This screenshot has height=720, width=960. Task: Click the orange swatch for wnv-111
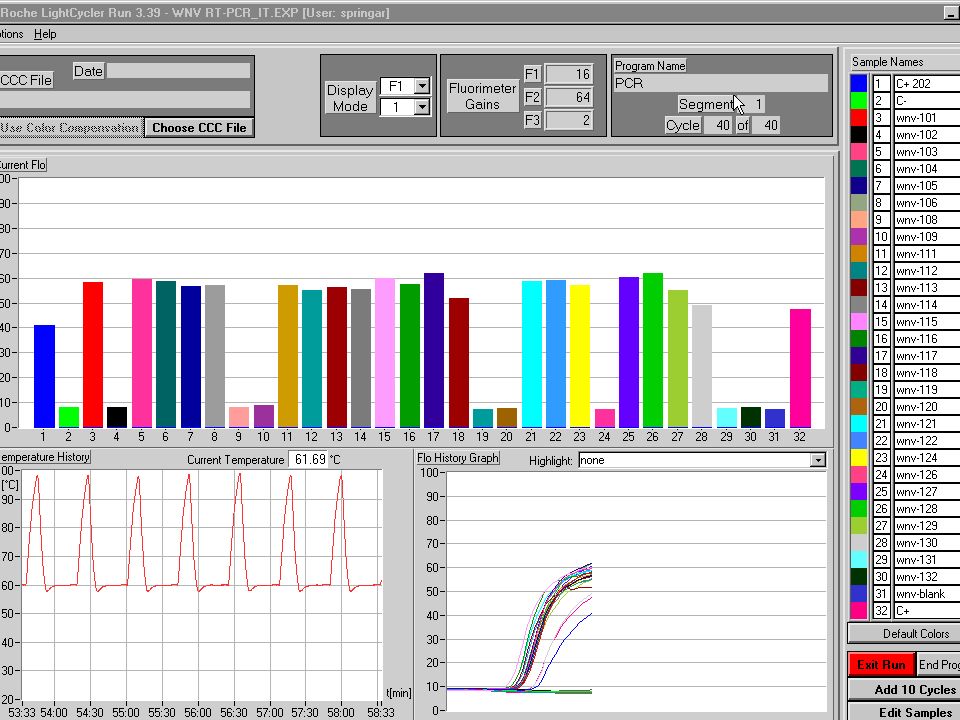pyautogui.click(x=859, y=253)
